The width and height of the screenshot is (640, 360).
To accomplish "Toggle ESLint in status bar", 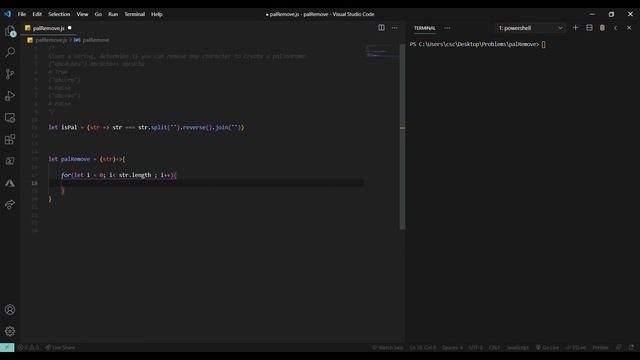I will click(576, 347).
